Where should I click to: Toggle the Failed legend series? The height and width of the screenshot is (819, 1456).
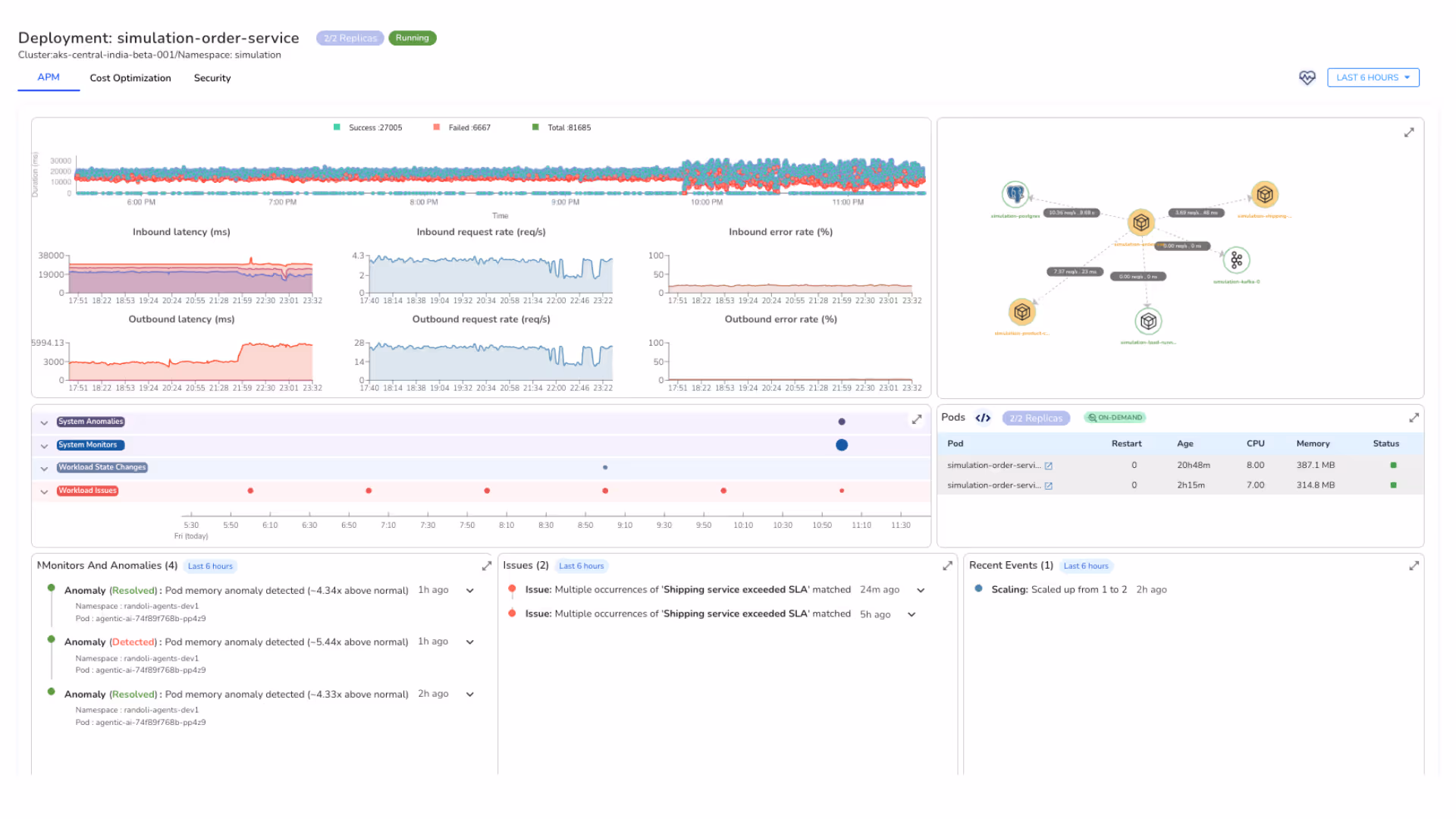(x=462, y=127)
